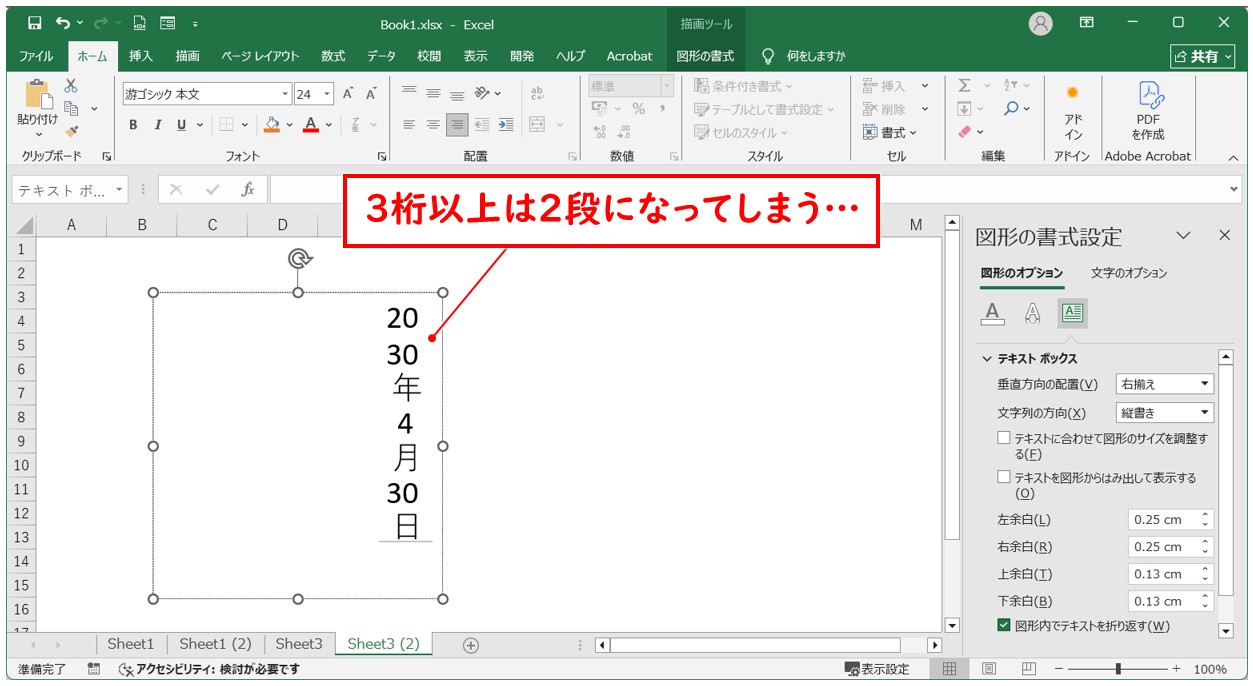Increase top margin with stepper arrow
The image size is (1253, 686).
click(x=1205, y=570)
